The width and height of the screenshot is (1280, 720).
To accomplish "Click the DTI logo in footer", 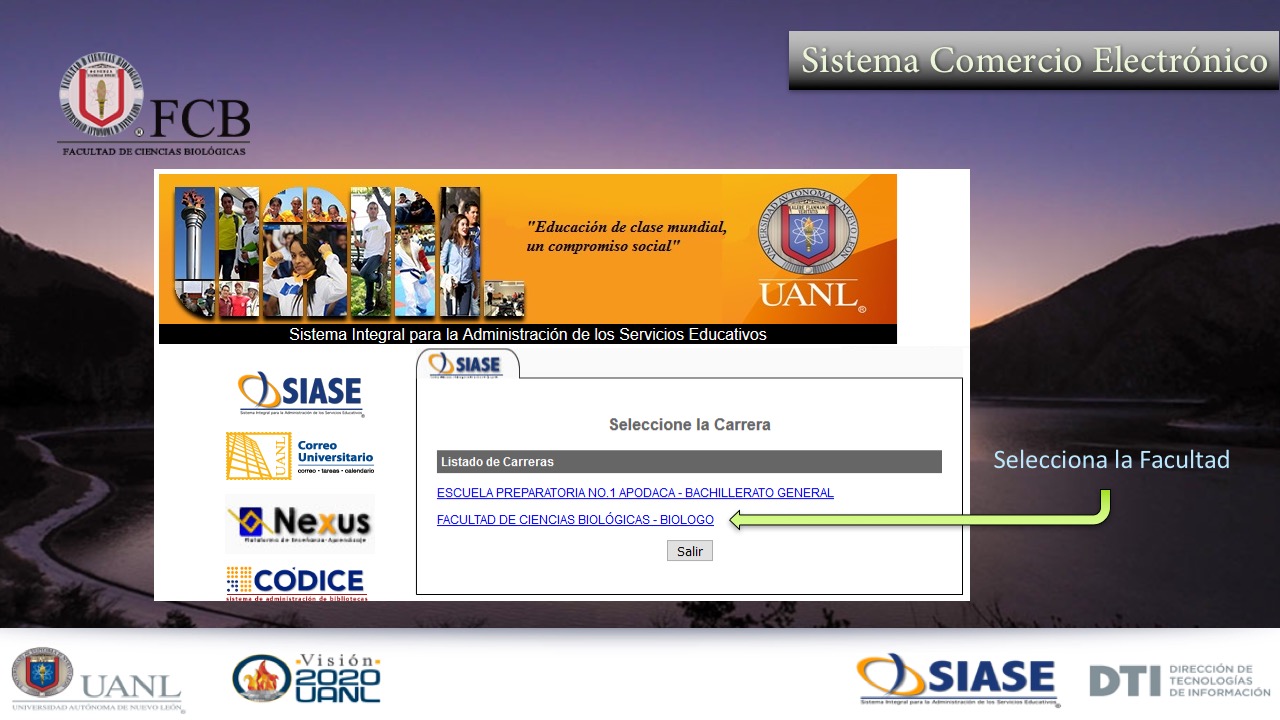I will point(1180,680).
